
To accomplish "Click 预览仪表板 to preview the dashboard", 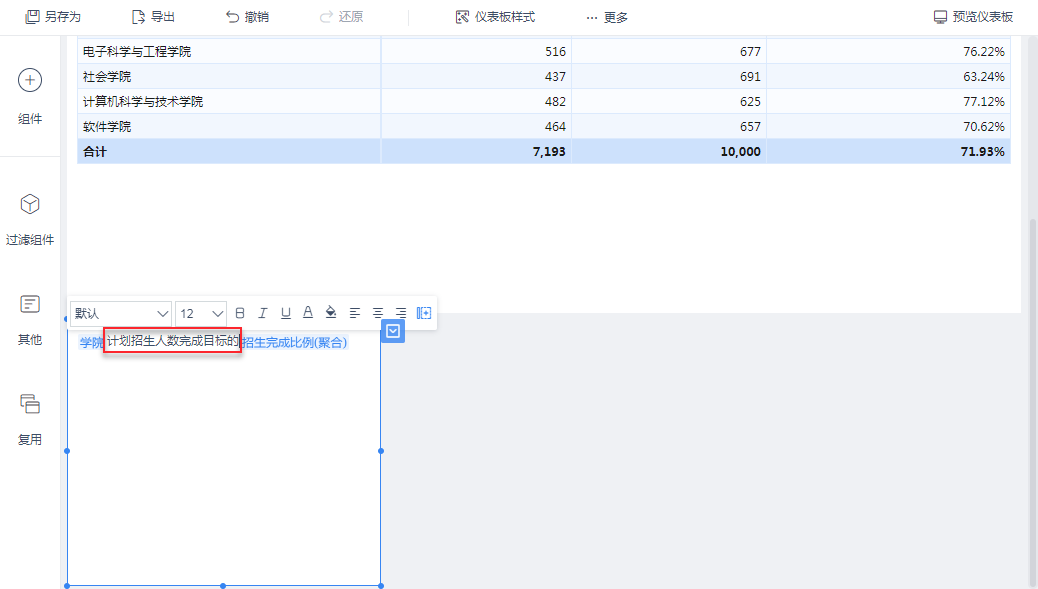I will coord(973,17).
